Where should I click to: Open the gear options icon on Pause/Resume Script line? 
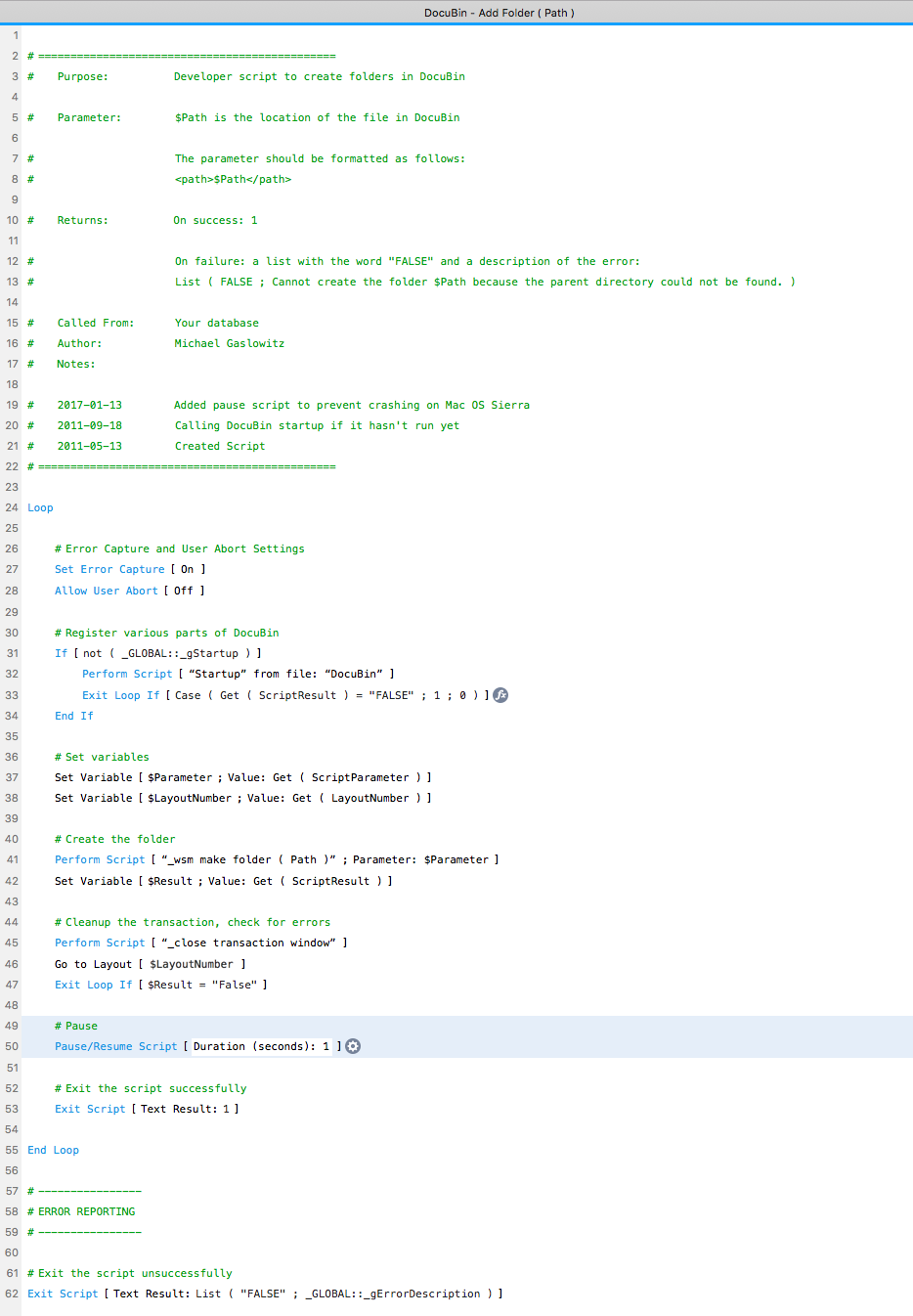[x=353, y=1046]
